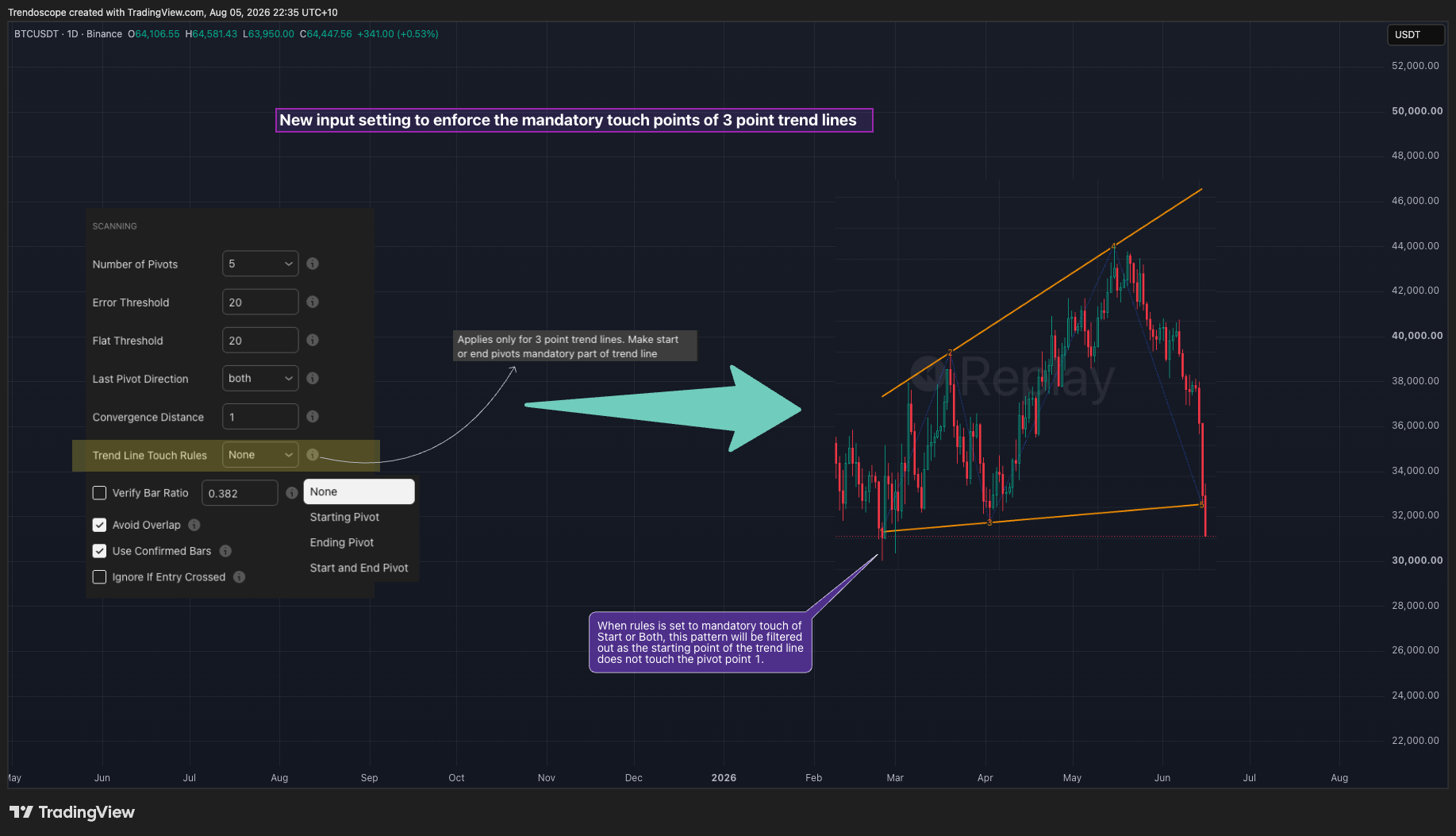Screen dimensions: 1456x836
Task: Click the Convergence Distance input field
Action: [x=260, y=416]
